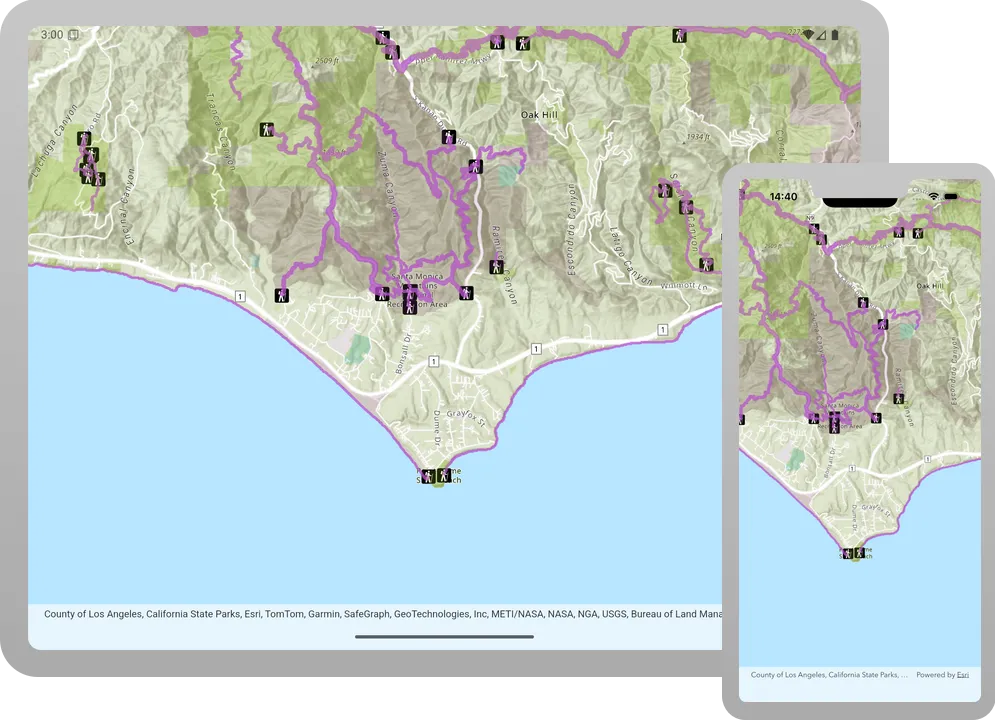Select the left hiker icon at Point Dume on tablet
The width and height of the screenshot is (995, 720).
tap(428, 476)
